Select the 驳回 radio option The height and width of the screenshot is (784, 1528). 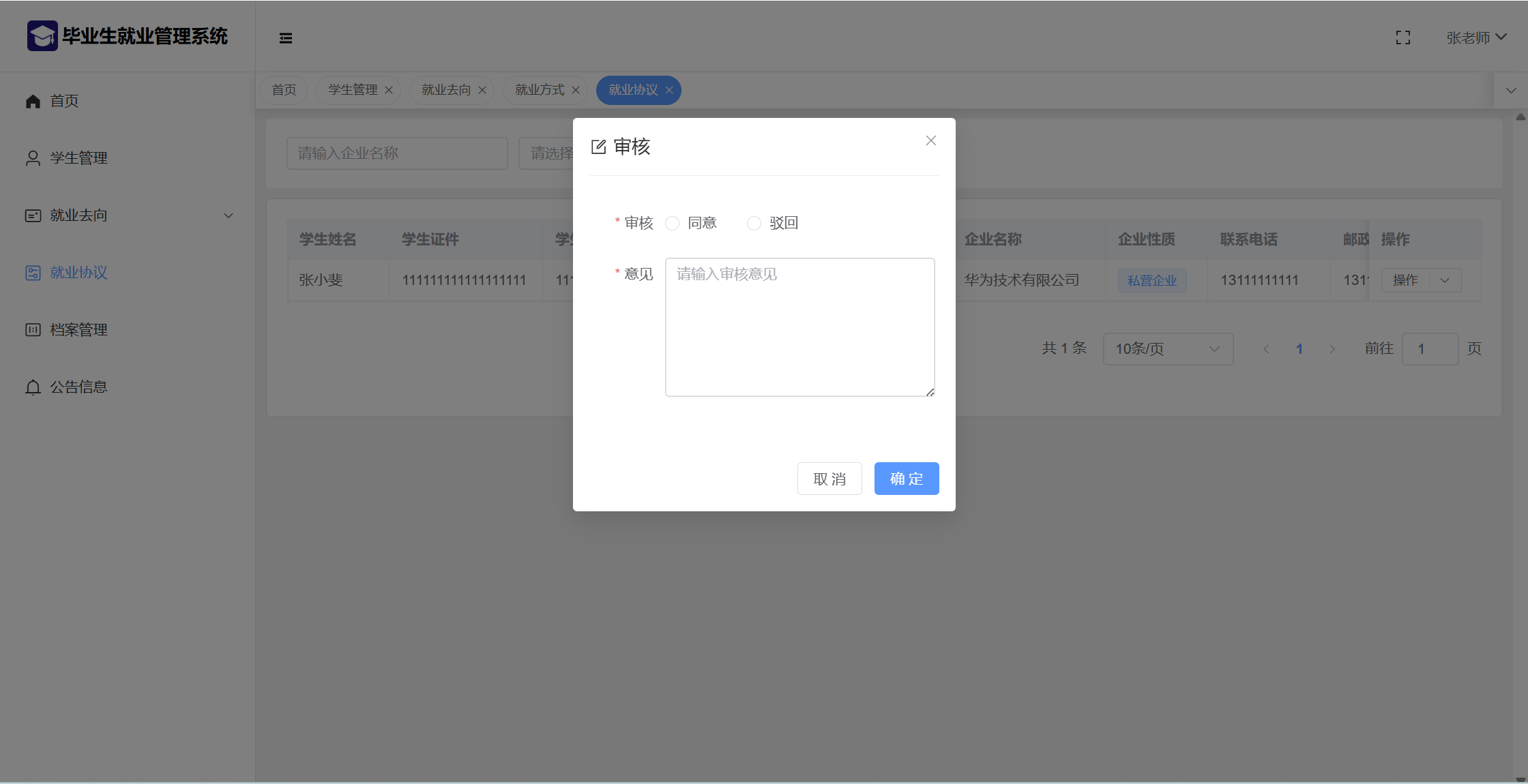click(x=754, y=224)
